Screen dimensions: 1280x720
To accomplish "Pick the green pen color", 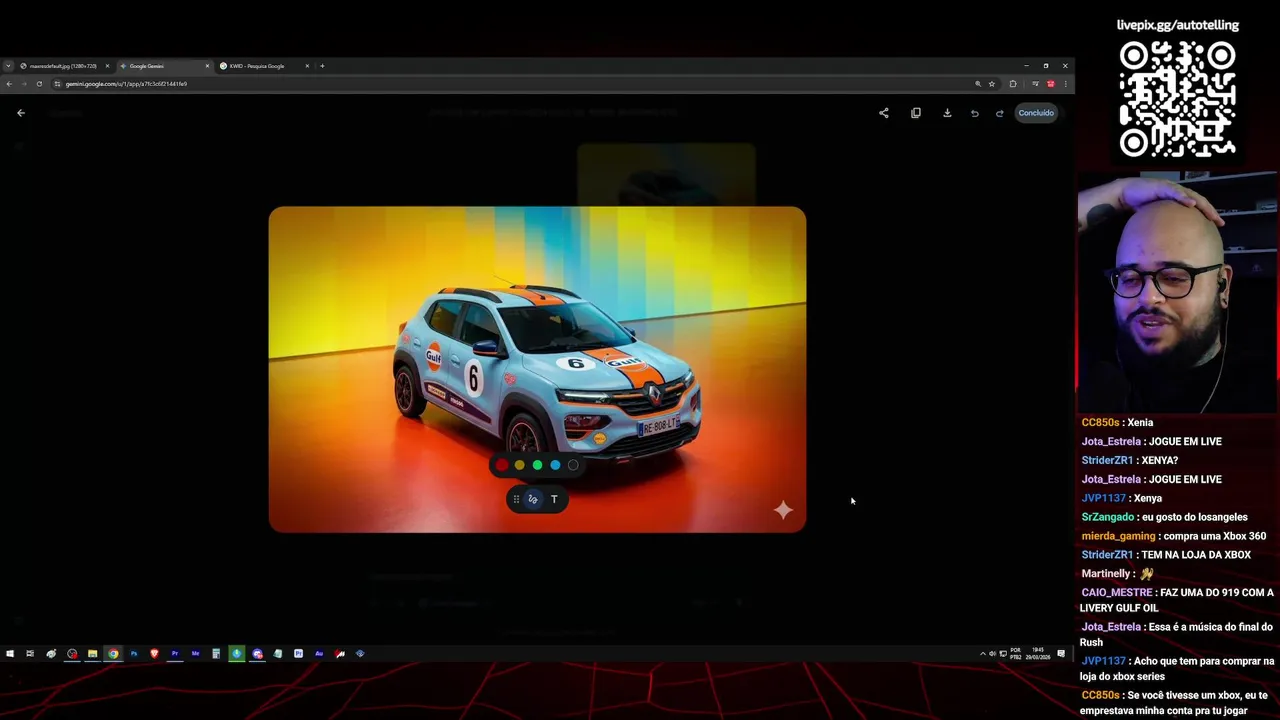I will click(537, 465).
